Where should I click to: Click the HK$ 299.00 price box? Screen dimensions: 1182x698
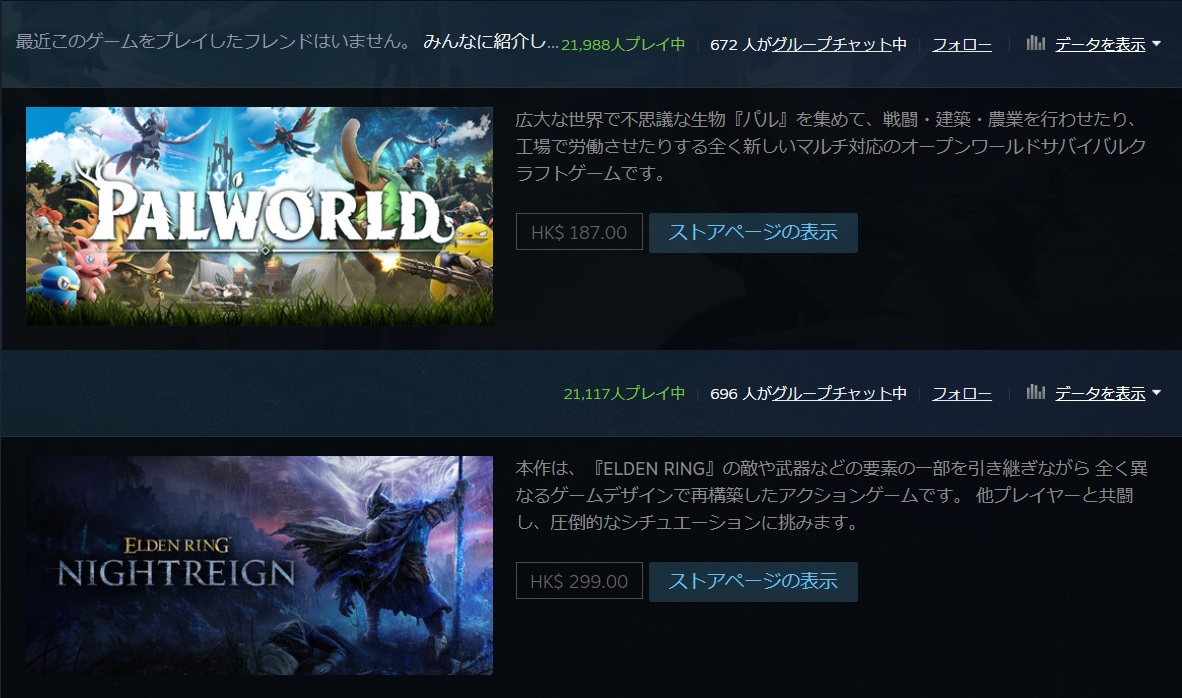(x=579, y=581)
